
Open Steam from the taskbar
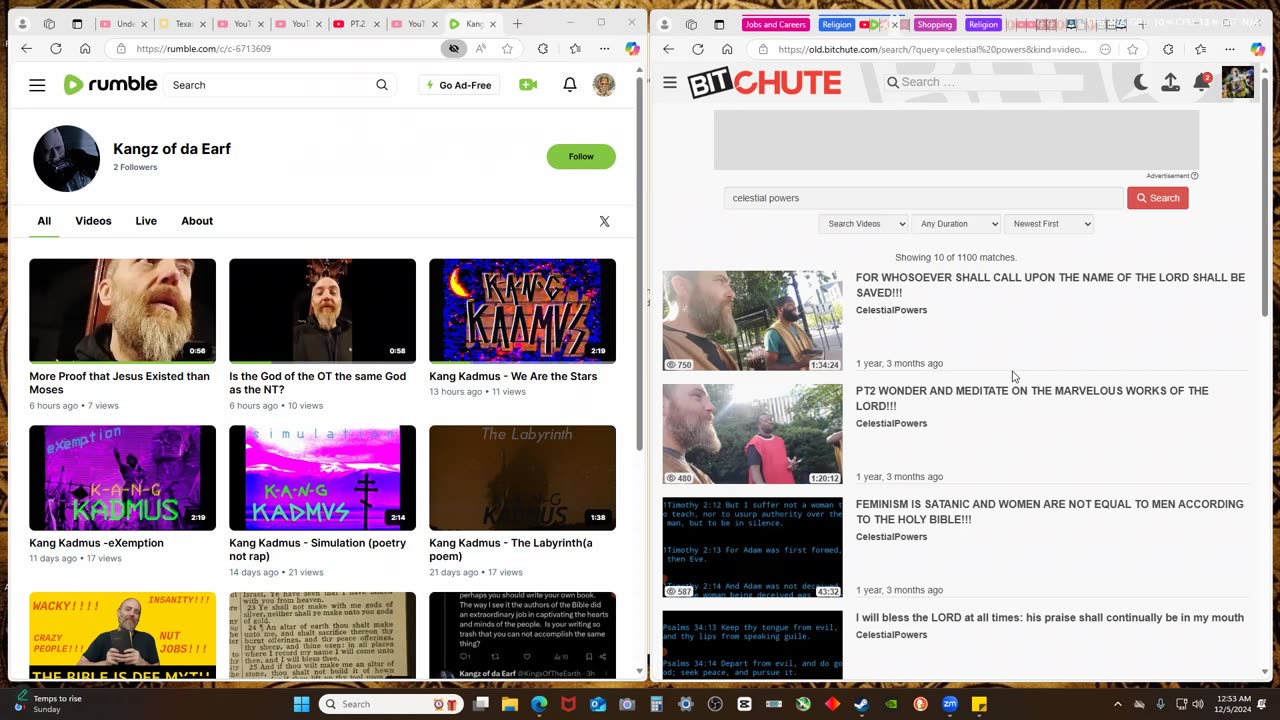point(861,704)
